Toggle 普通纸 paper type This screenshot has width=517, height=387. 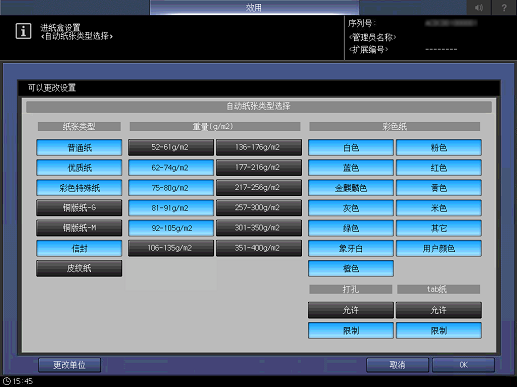(x=79, y=148)
